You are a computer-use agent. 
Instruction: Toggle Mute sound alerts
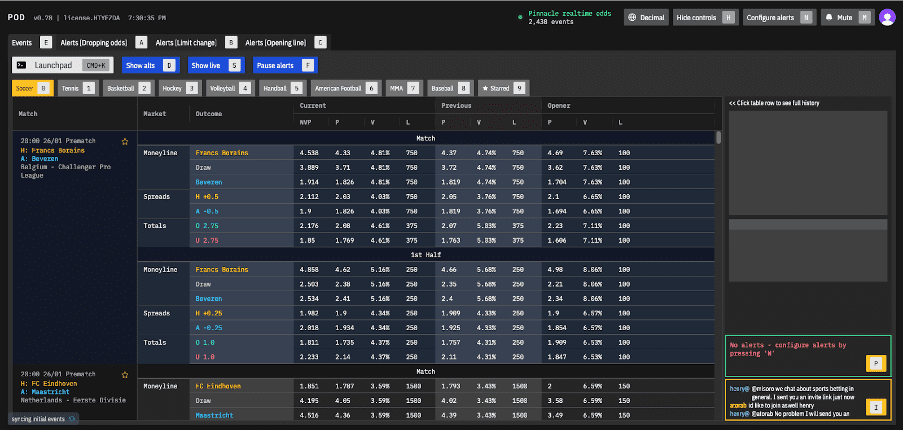point(847,18)
